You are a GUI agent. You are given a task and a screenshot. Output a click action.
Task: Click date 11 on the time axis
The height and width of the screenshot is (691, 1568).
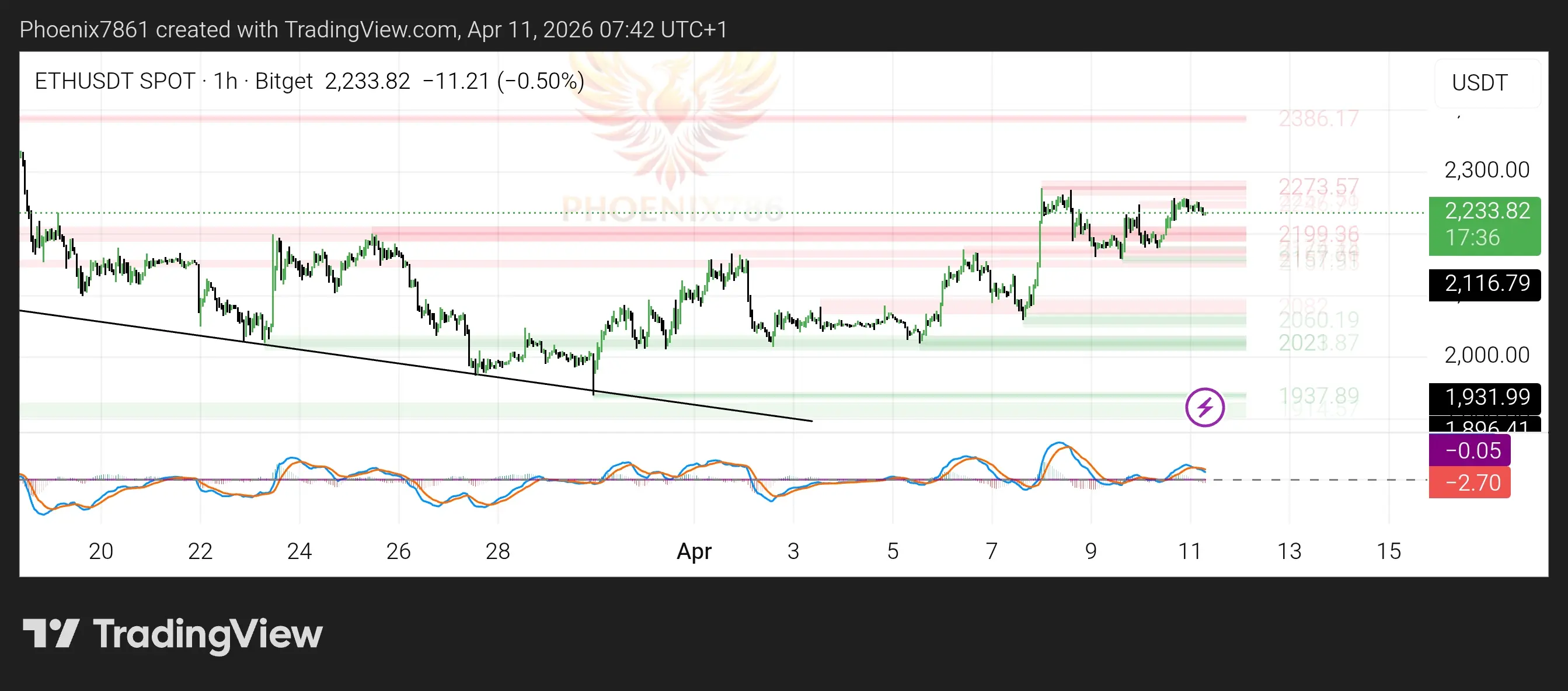click(1189, 551)
